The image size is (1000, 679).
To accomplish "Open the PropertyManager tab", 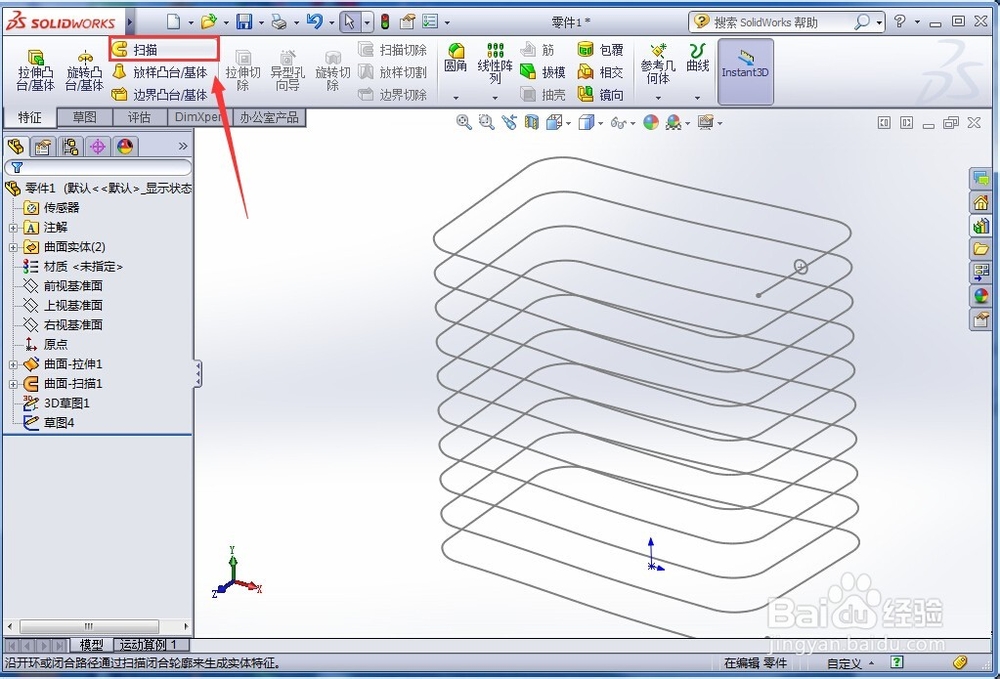I will pos(43,147).
